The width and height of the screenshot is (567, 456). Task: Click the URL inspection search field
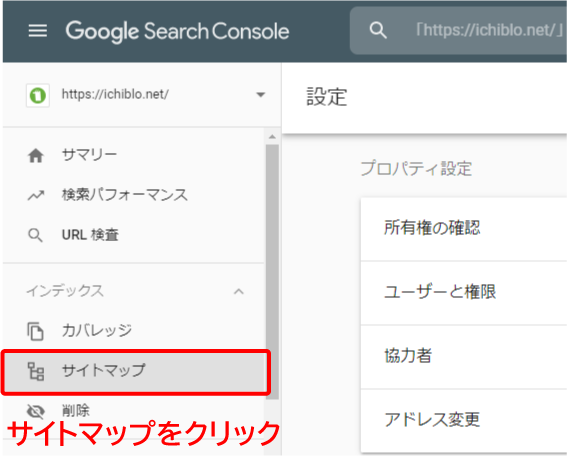coord(458,30)
